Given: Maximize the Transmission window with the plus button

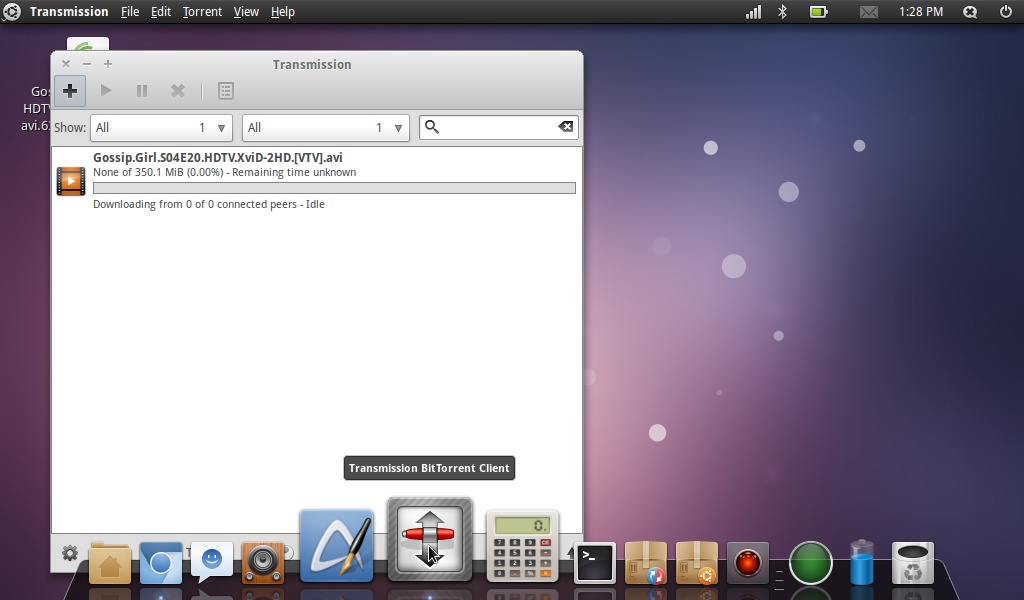Looking at the screenshot, I should tap(108, 64).
